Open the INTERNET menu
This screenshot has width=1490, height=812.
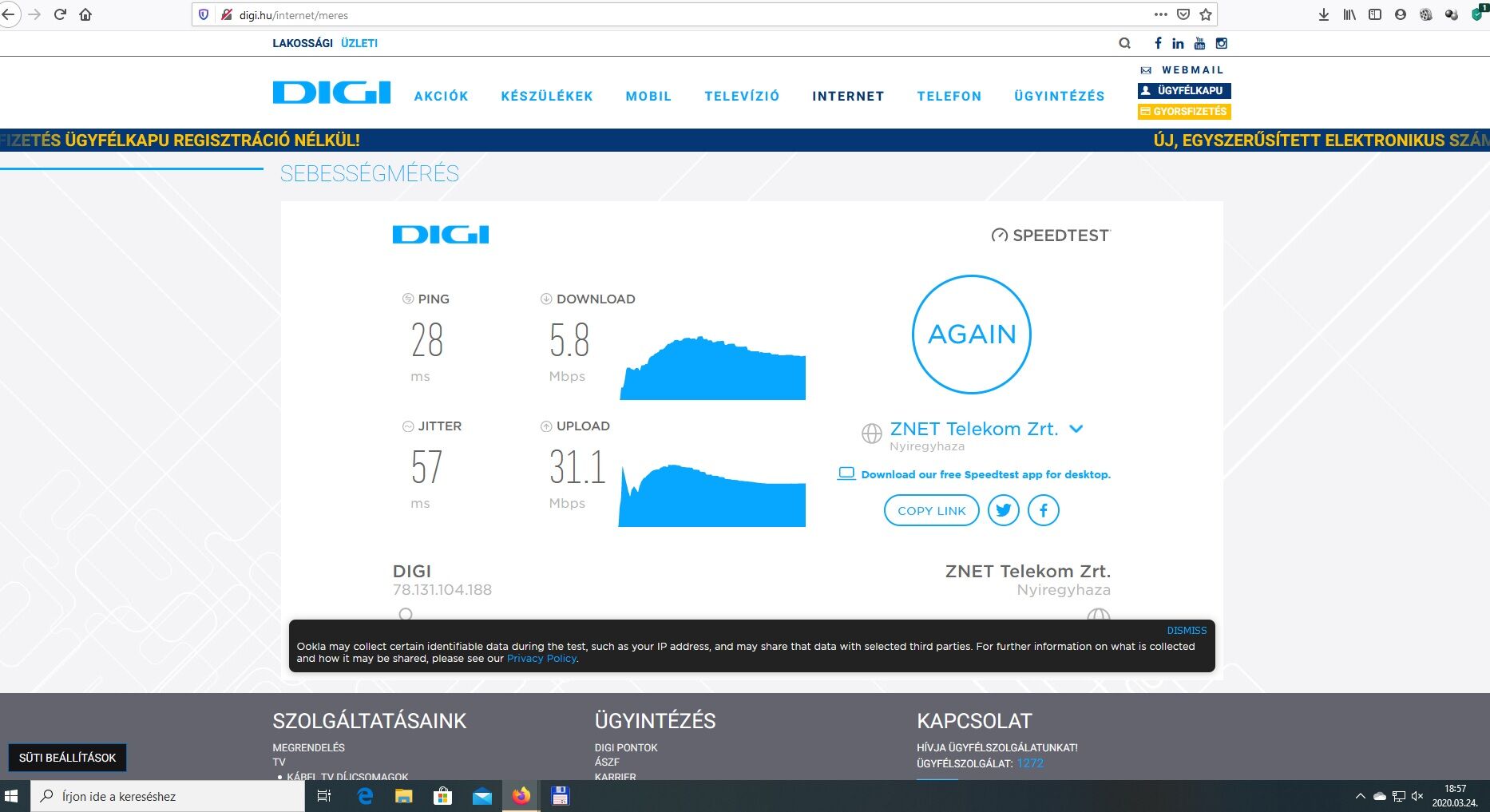[x=848, y=96]
